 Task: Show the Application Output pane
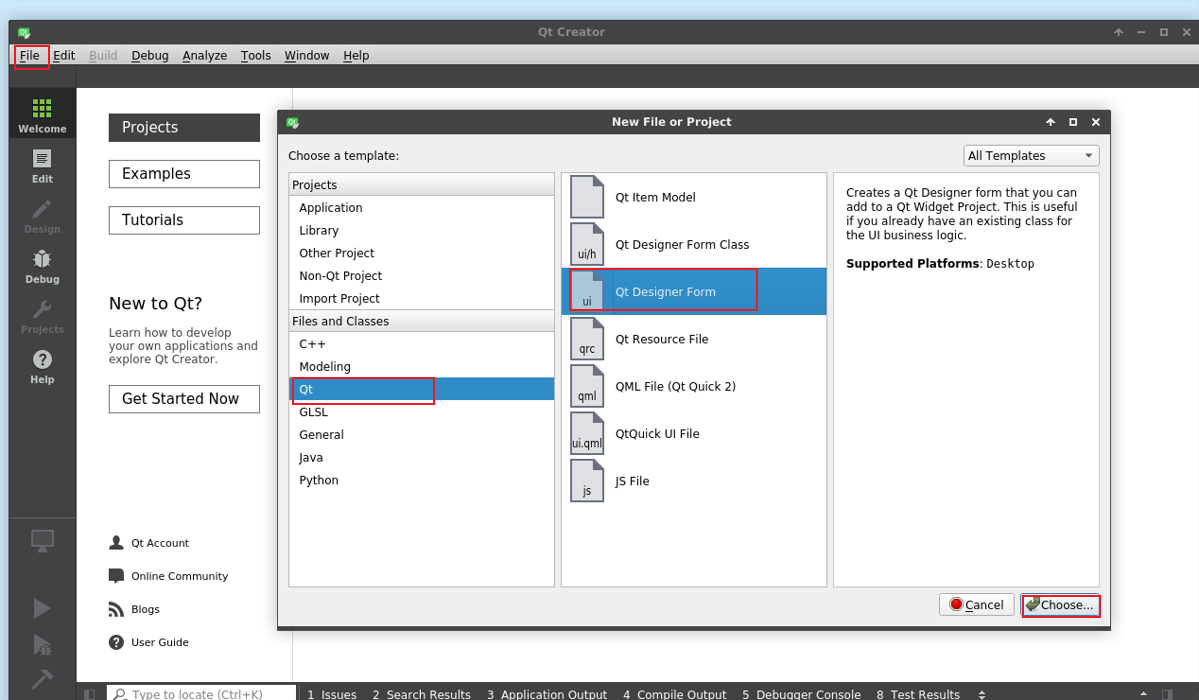click(x=547, y=694)
